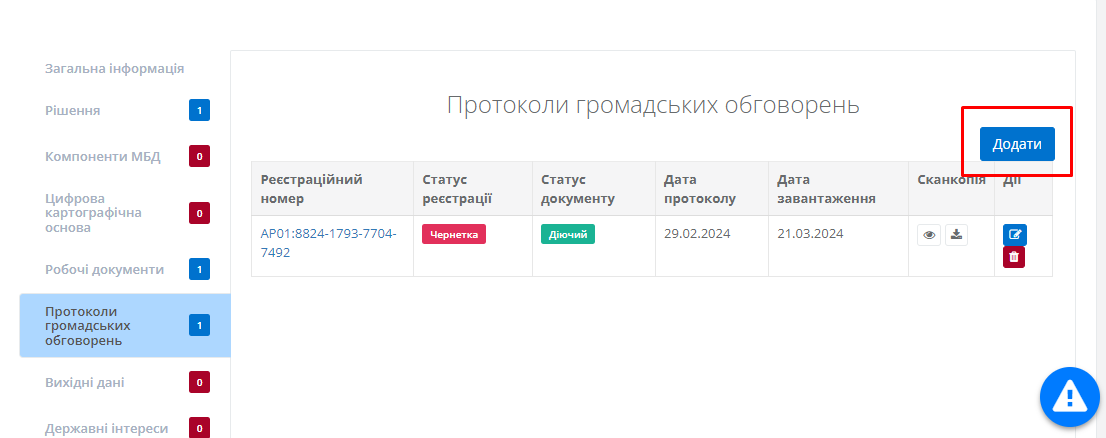This screenshot has width=1106, height=438.
Task: Click the Рішення count badge
Action: 199,110
